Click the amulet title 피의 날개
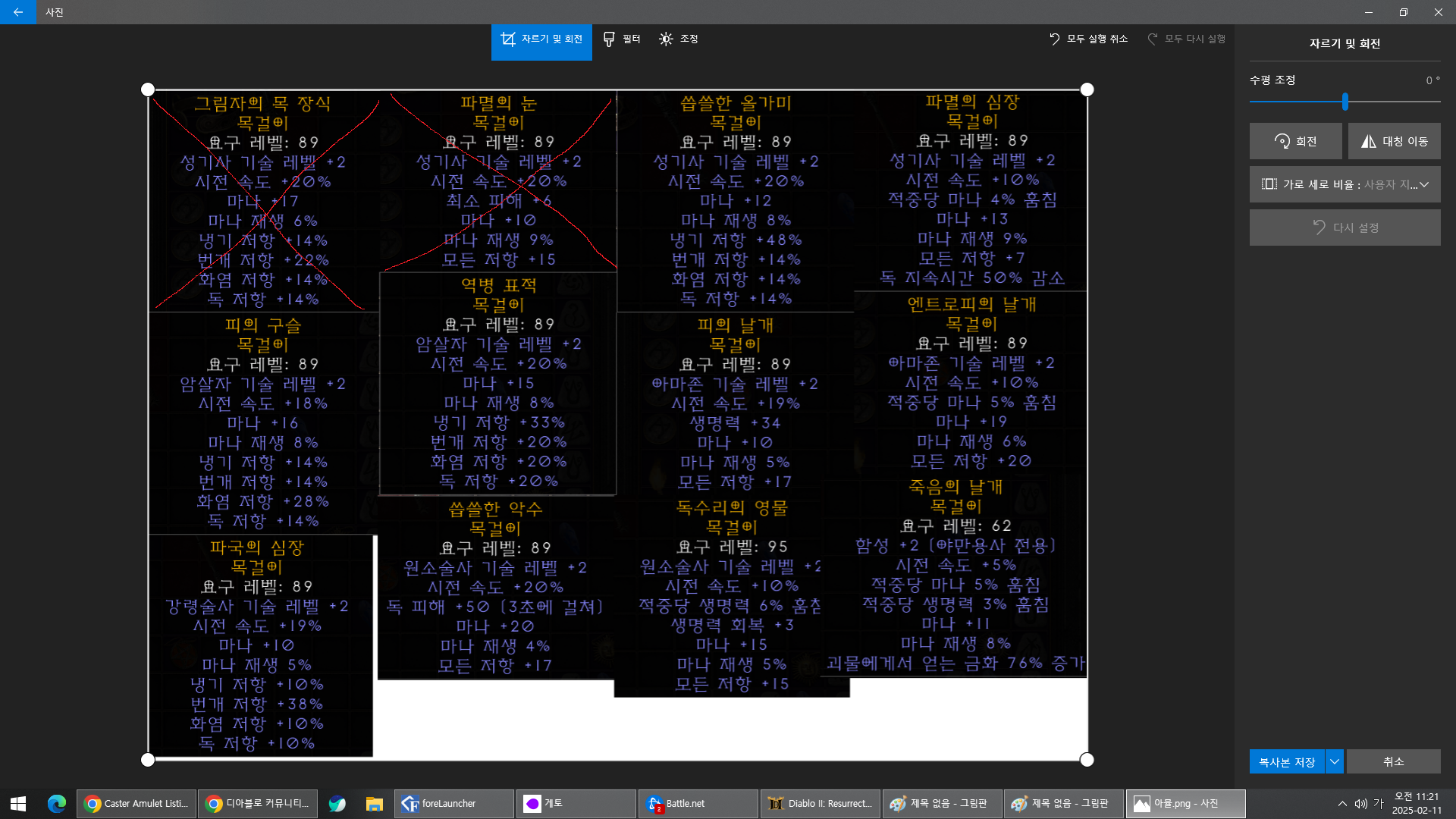Image resolution: width=1456 pixels, height=819 pixels. pyautogui.click(x=736, y=325)
